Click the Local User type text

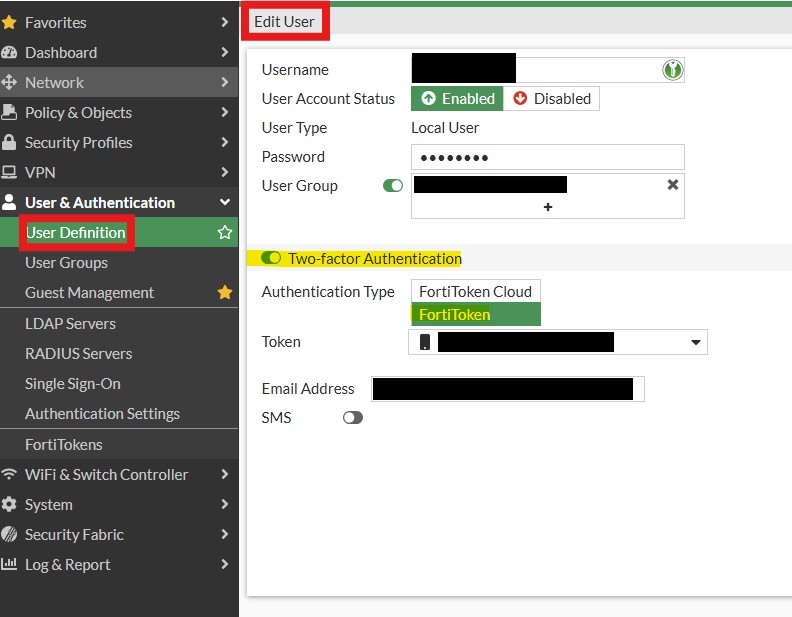[x=445, y=128]
